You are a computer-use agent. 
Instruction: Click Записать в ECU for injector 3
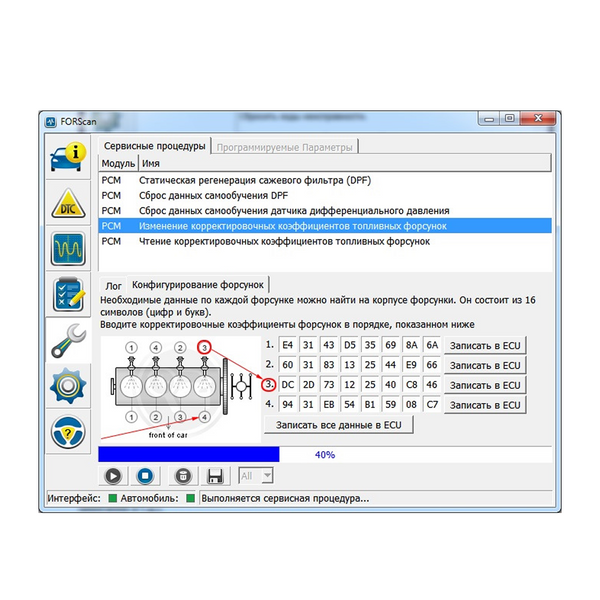pos(485,385)
